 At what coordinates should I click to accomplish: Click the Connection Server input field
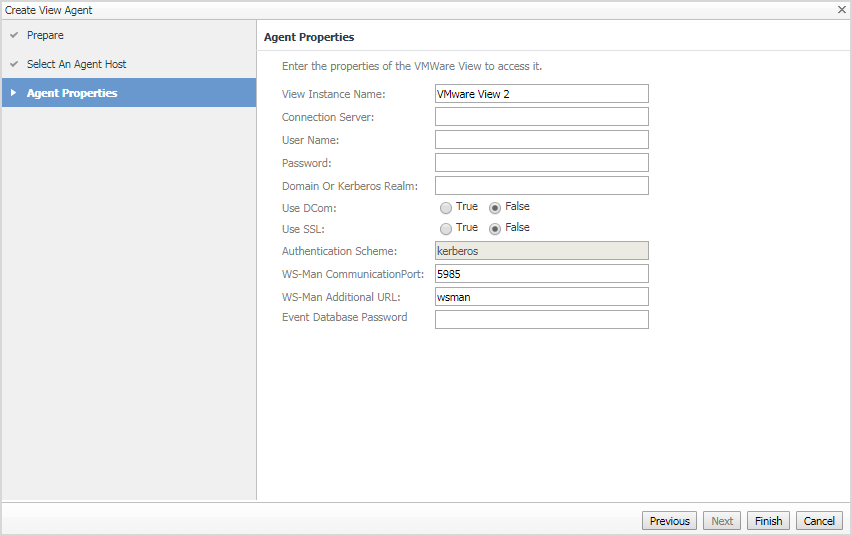pyautogui.click(x=541, y=117)
